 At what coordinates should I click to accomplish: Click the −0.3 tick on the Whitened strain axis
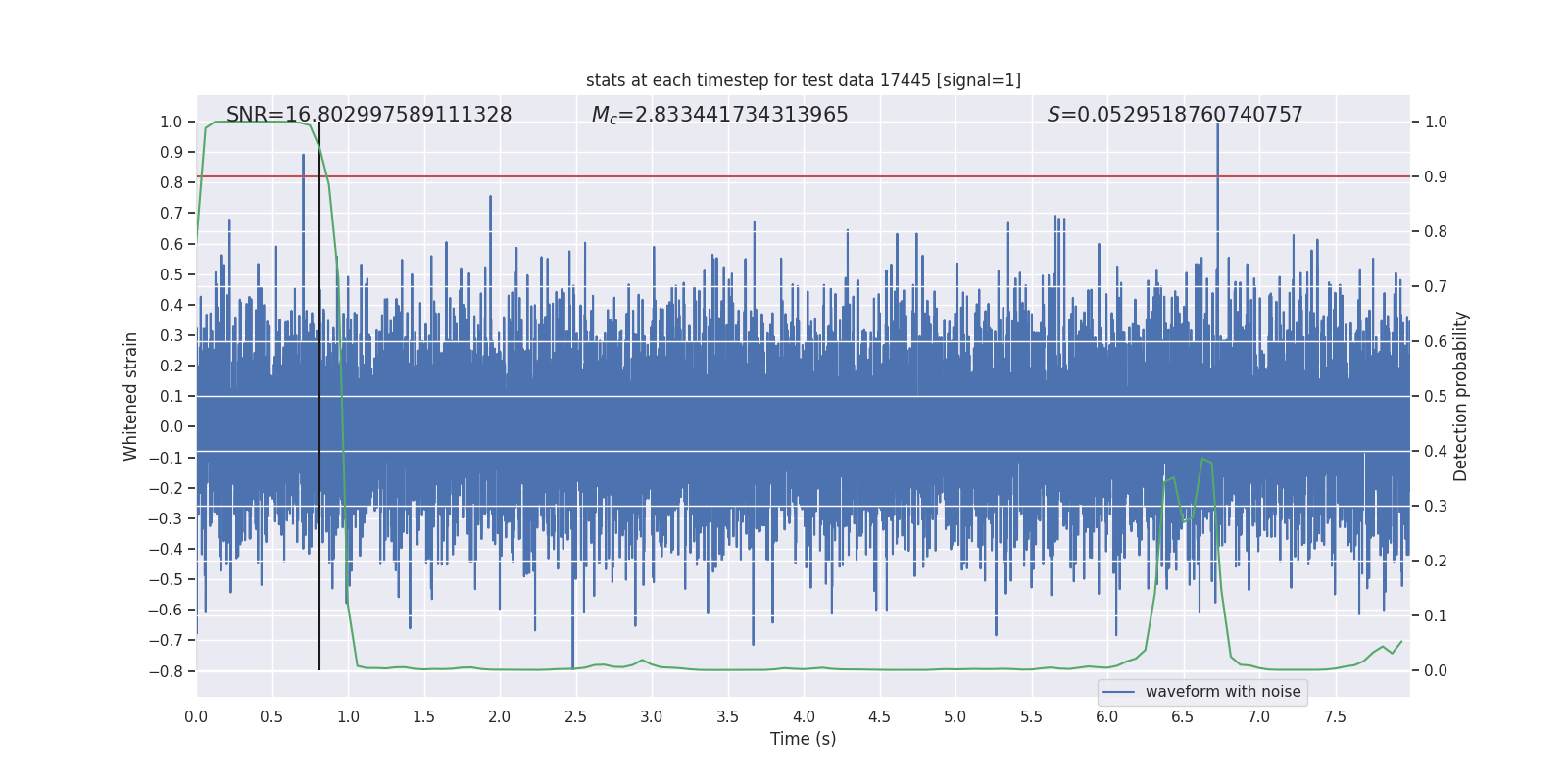[166, 518]
